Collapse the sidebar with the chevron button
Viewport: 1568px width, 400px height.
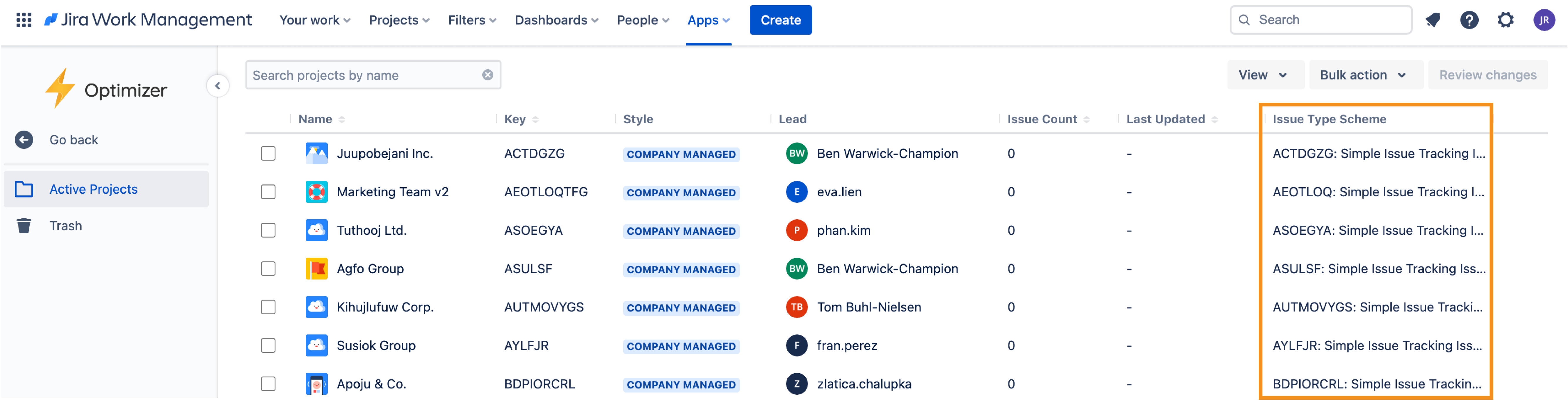(x=217, y=86)
